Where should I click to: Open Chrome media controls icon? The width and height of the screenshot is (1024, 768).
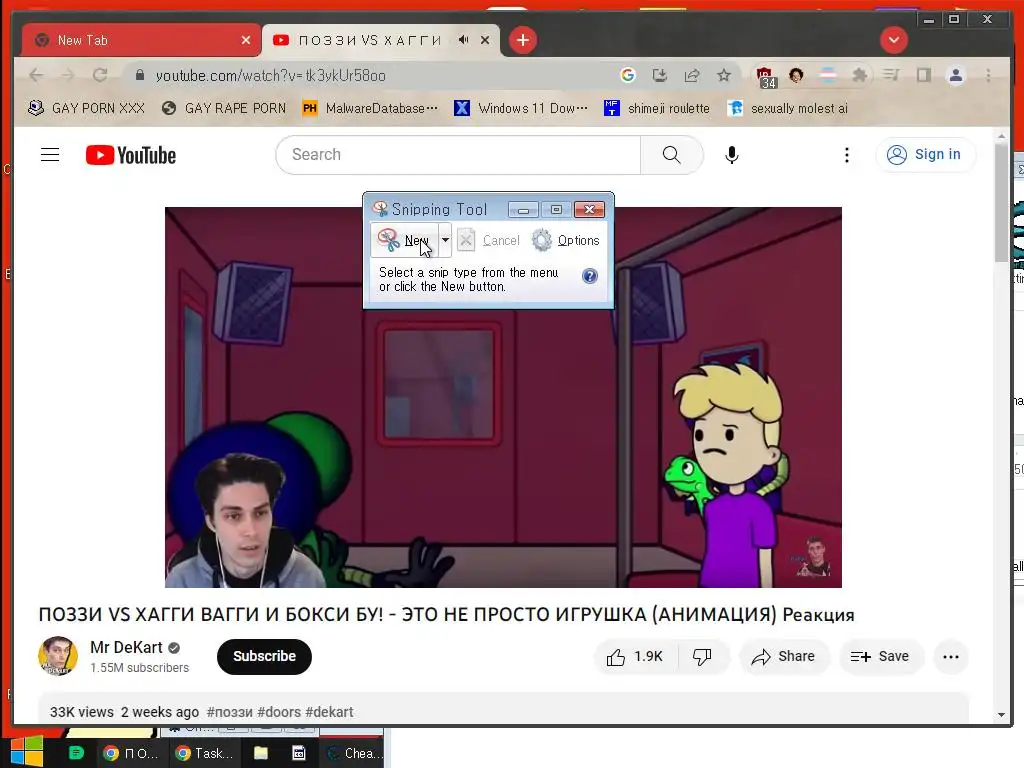(x=891, y=75)
